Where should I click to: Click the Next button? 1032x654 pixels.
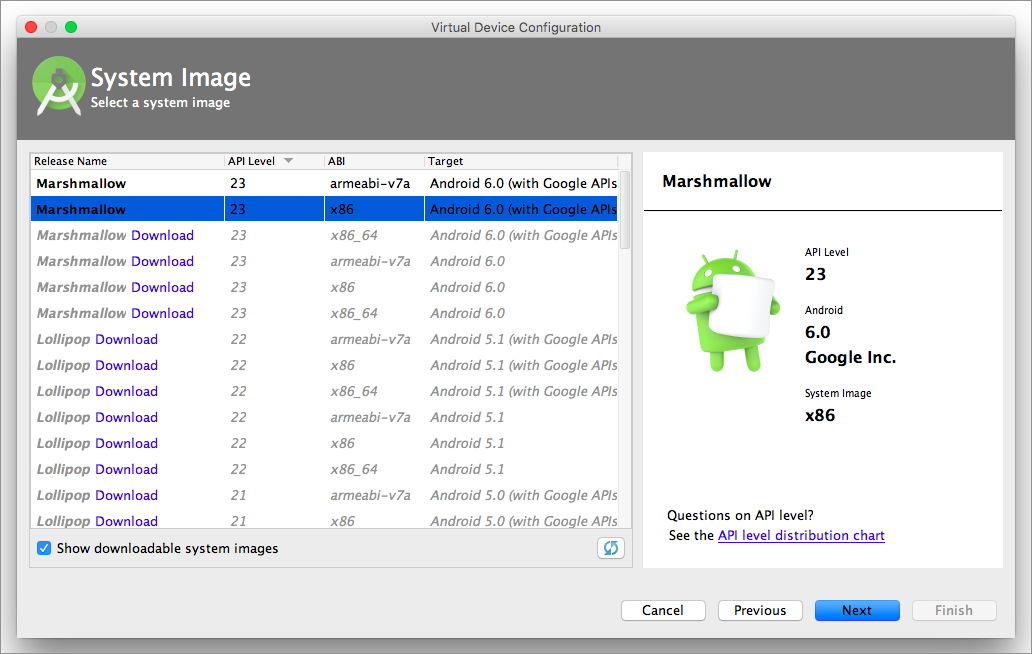click(x=856, y=610)
